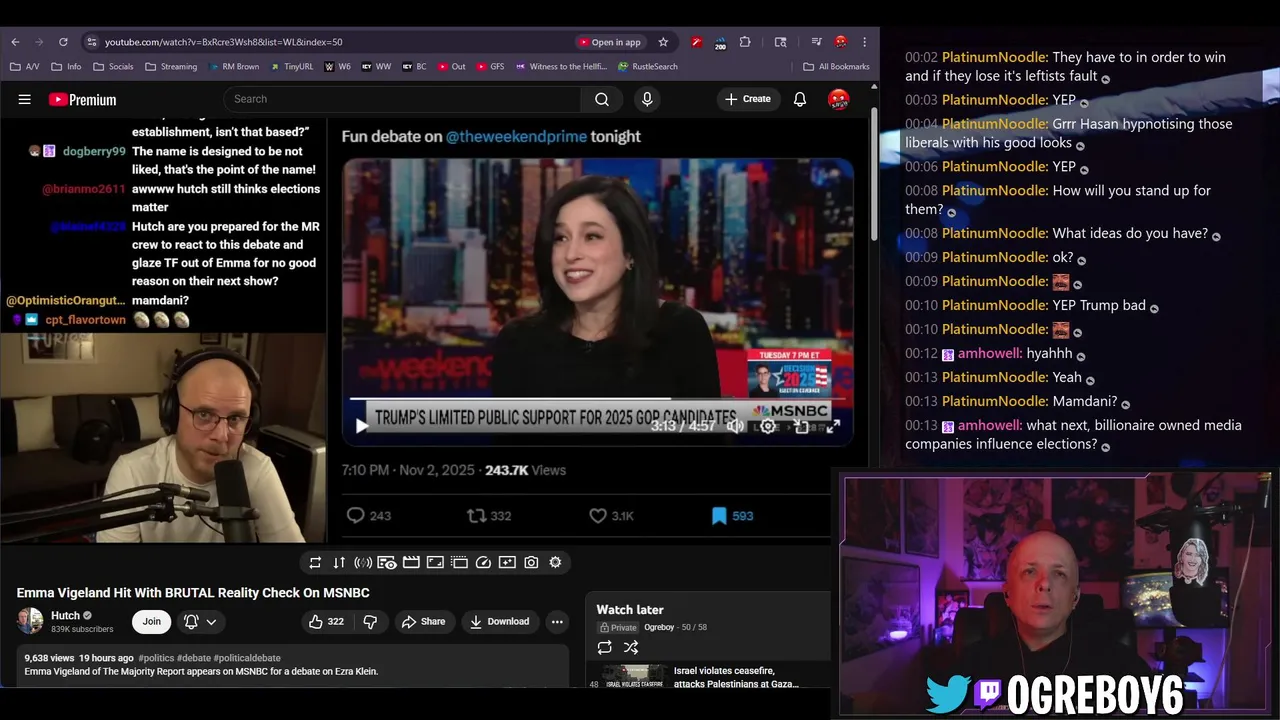Open the RustleSearch bookmark
The image size is (1280, 720).
tap(648, 67)
